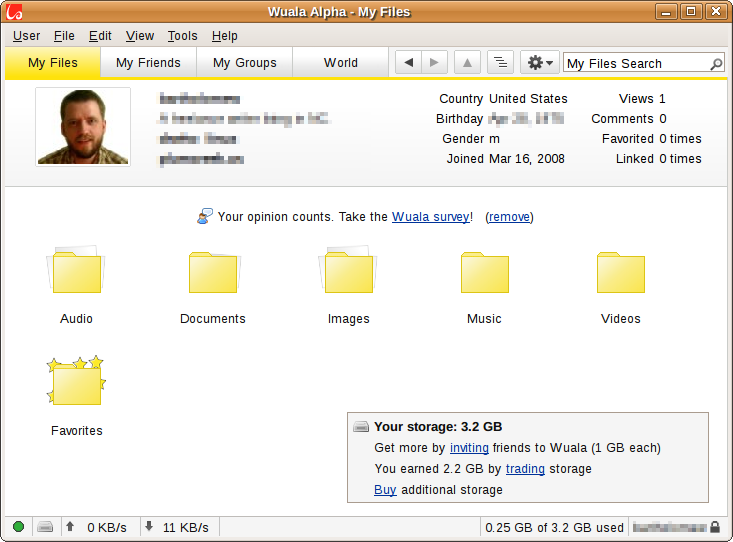Viewport: 733px width, 542px height.
Task: Click the Views count 1
Action: click(662, 99)
